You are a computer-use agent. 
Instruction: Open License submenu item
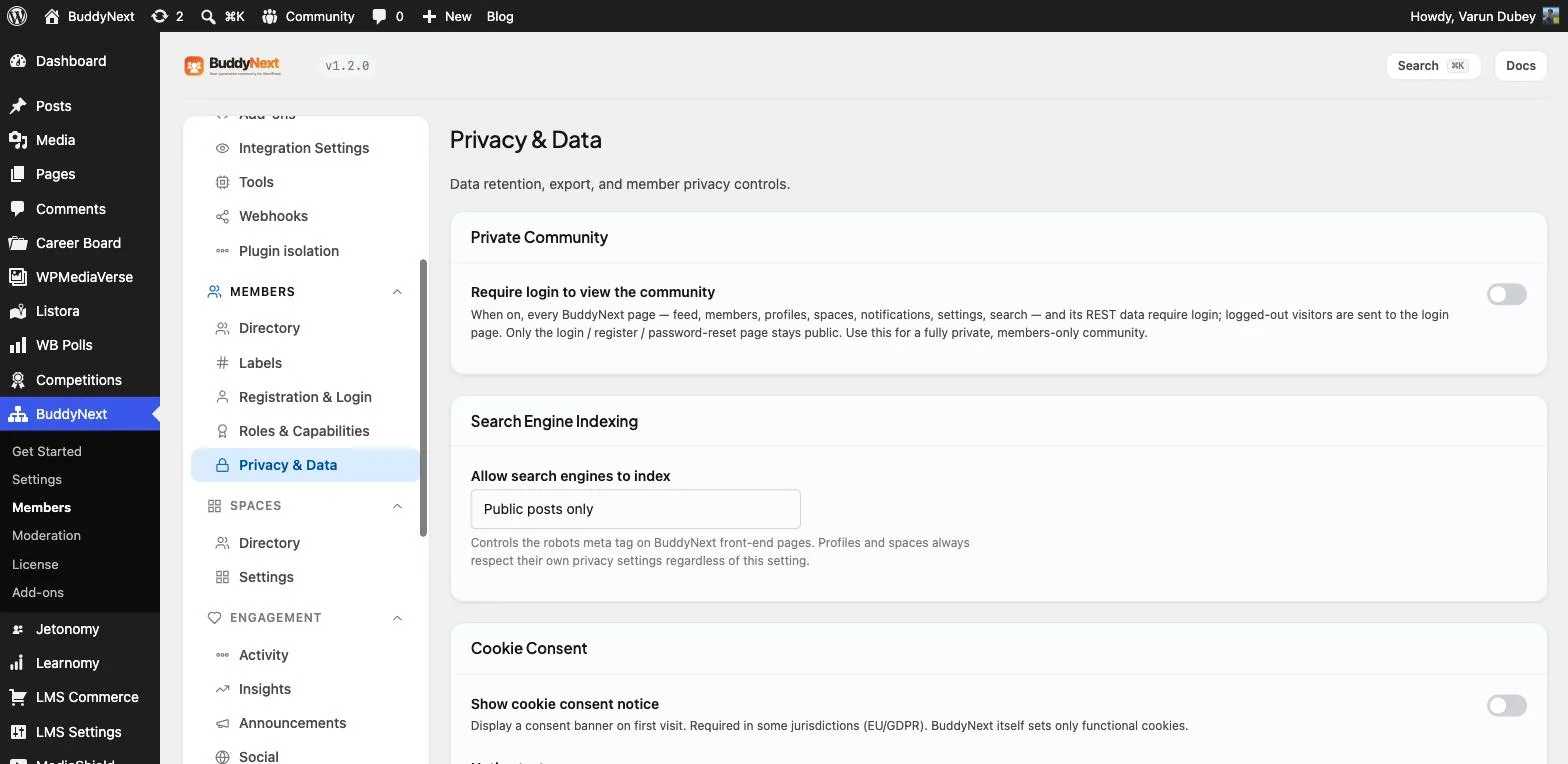[35, 564]
